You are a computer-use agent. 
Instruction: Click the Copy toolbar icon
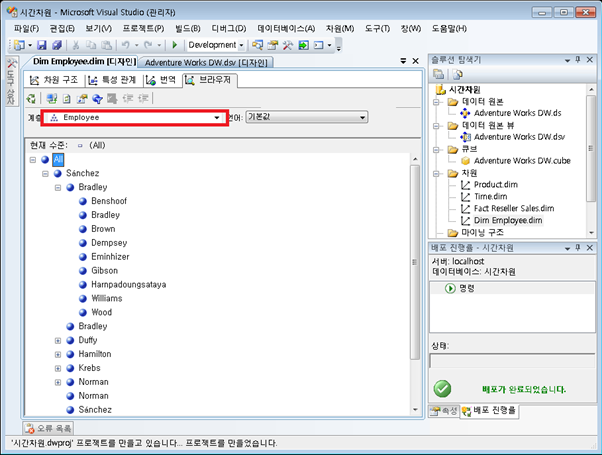(91, 45)
